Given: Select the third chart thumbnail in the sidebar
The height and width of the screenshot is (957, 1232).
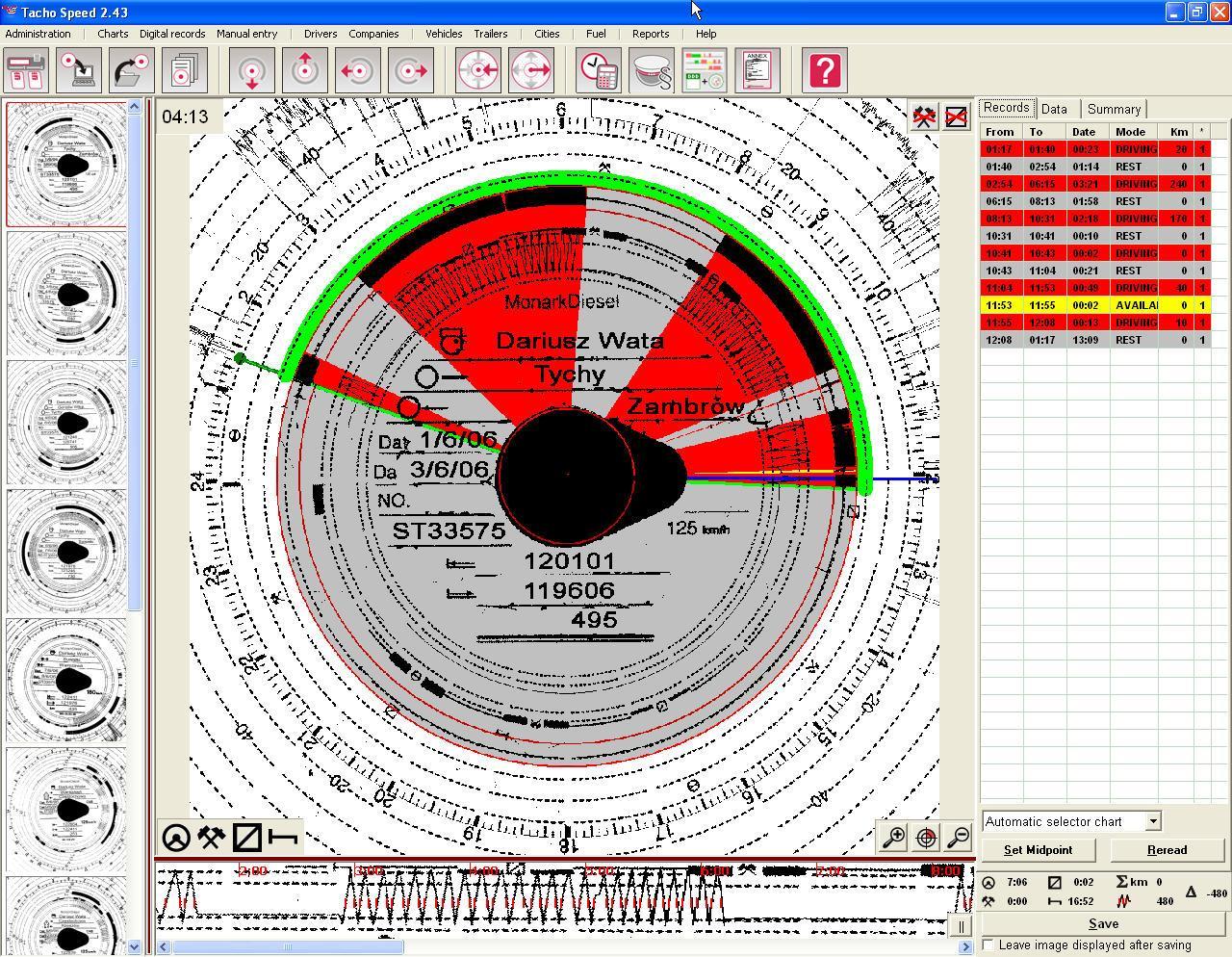Looking at the screenshot, I should 66,423.
